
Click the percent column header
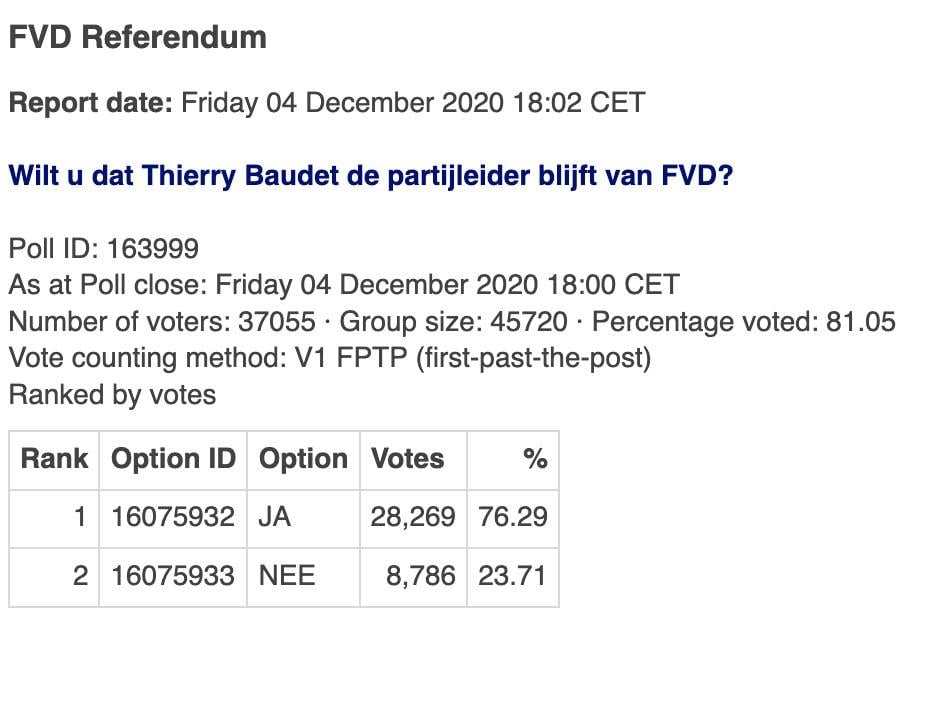click(x=513, y=460)
